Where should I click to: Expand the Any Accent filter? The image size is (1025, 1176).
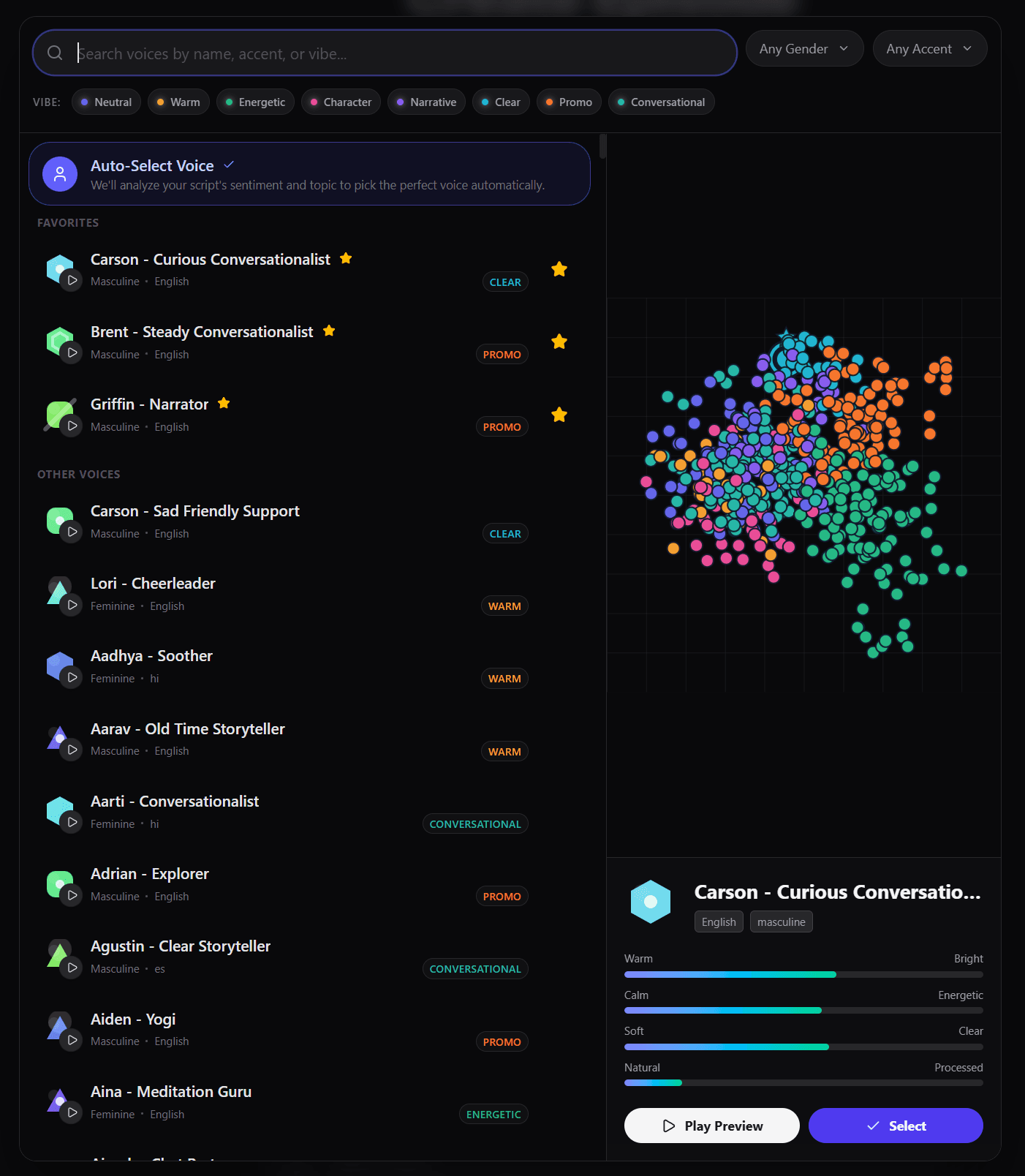[x=929, y=49]
